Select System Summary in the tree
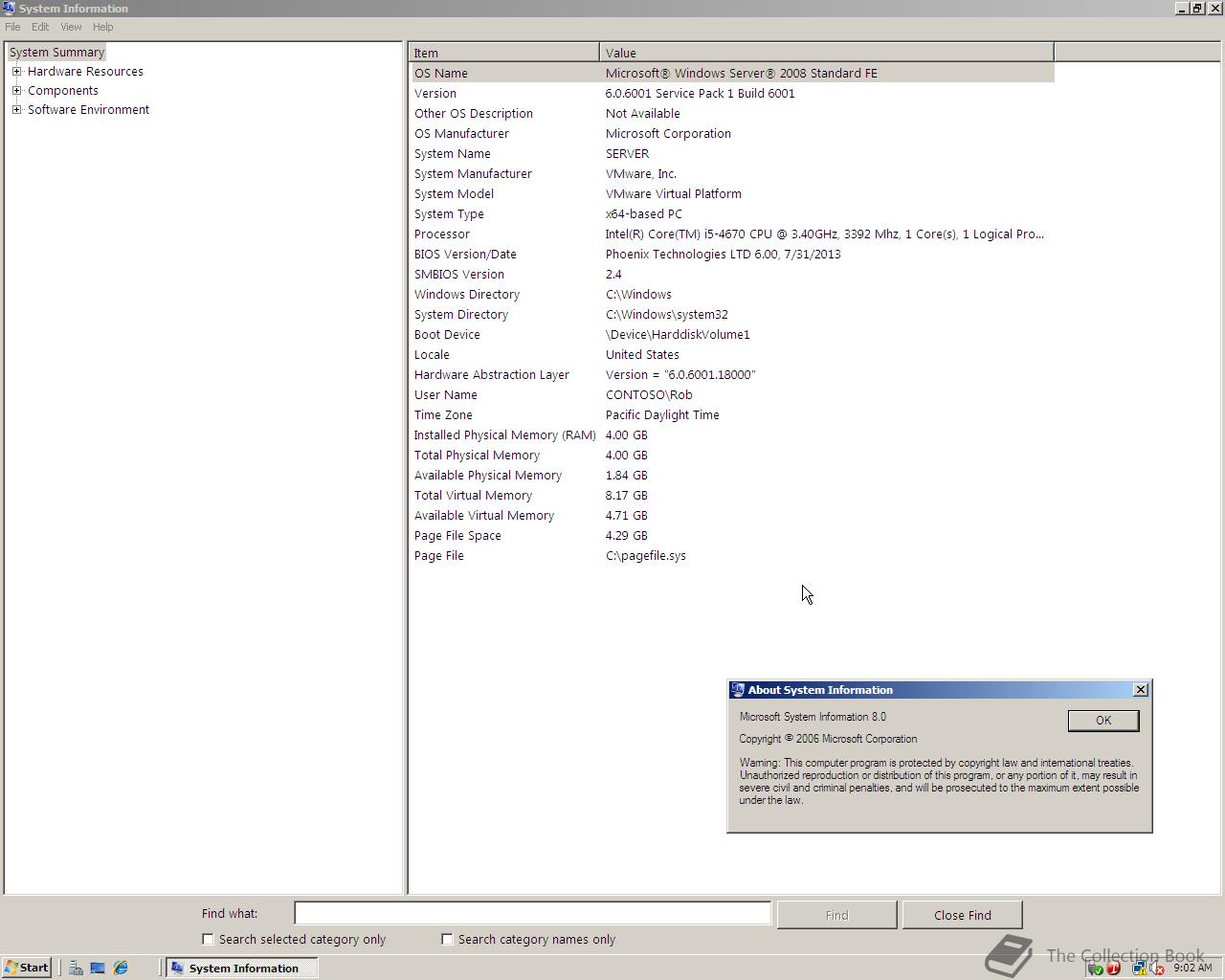The image size is (1225, 980). (x=56, y=52)
